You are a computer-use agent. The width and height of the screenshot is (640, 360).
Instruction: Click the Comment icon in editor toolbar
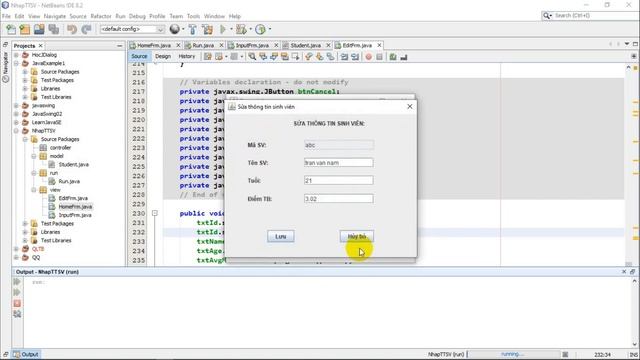[393, 57]
